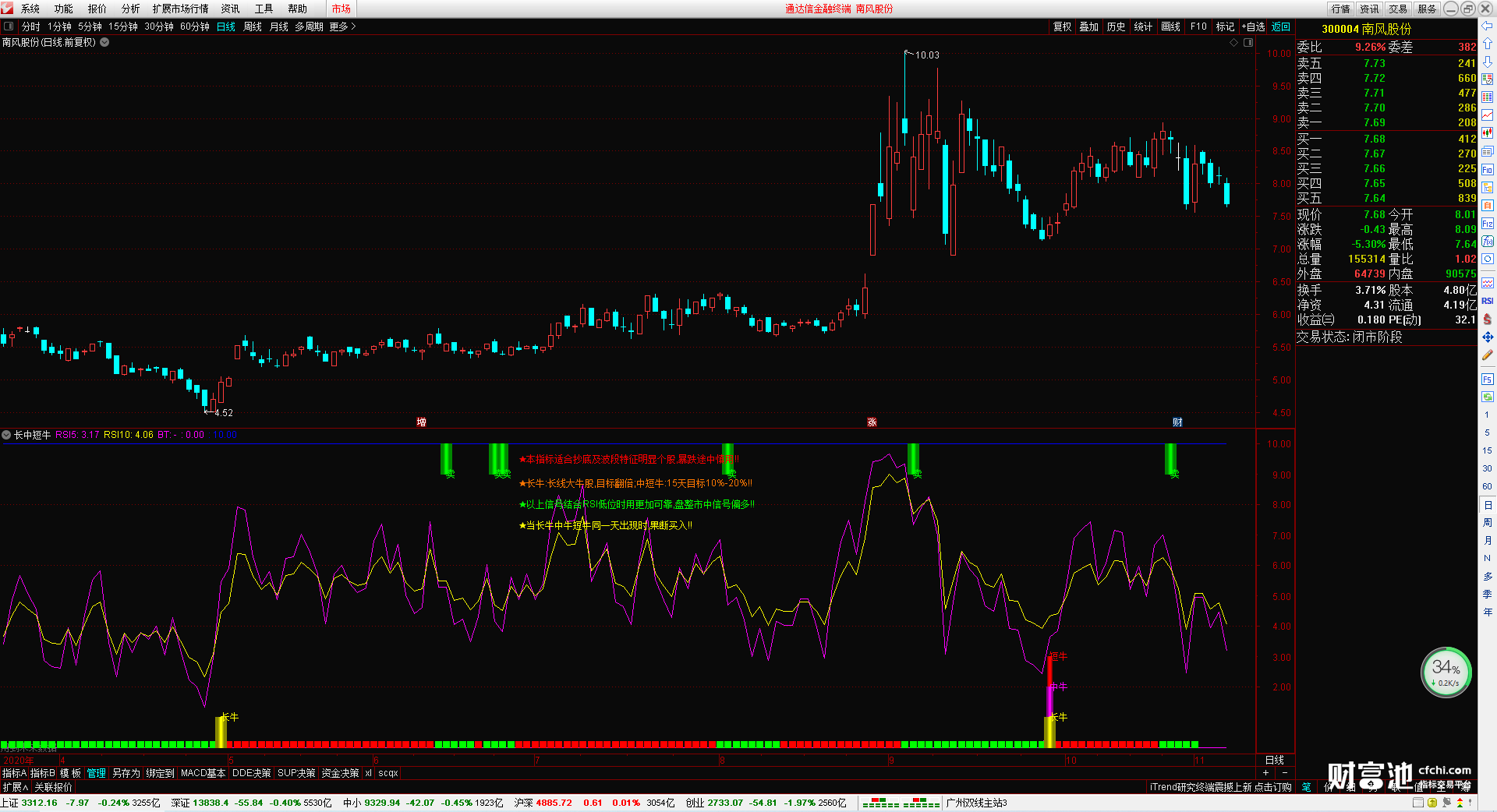Click the up arrow icon in right sidebar
The image size is (1497, 812).
1488,44
